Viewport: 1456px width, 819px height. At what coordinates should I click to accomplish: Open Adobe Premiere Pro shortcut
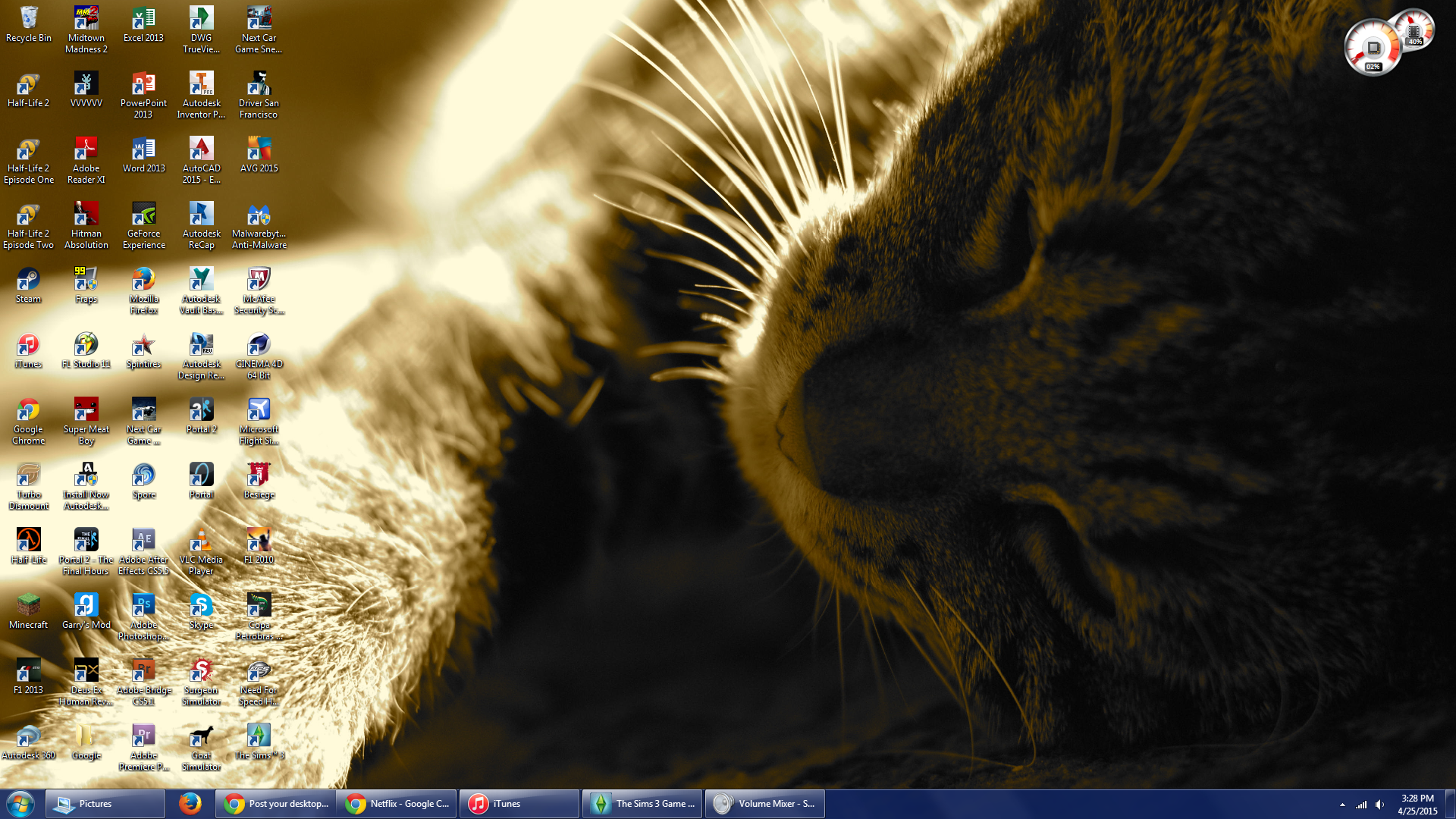(x=144, y=748)
